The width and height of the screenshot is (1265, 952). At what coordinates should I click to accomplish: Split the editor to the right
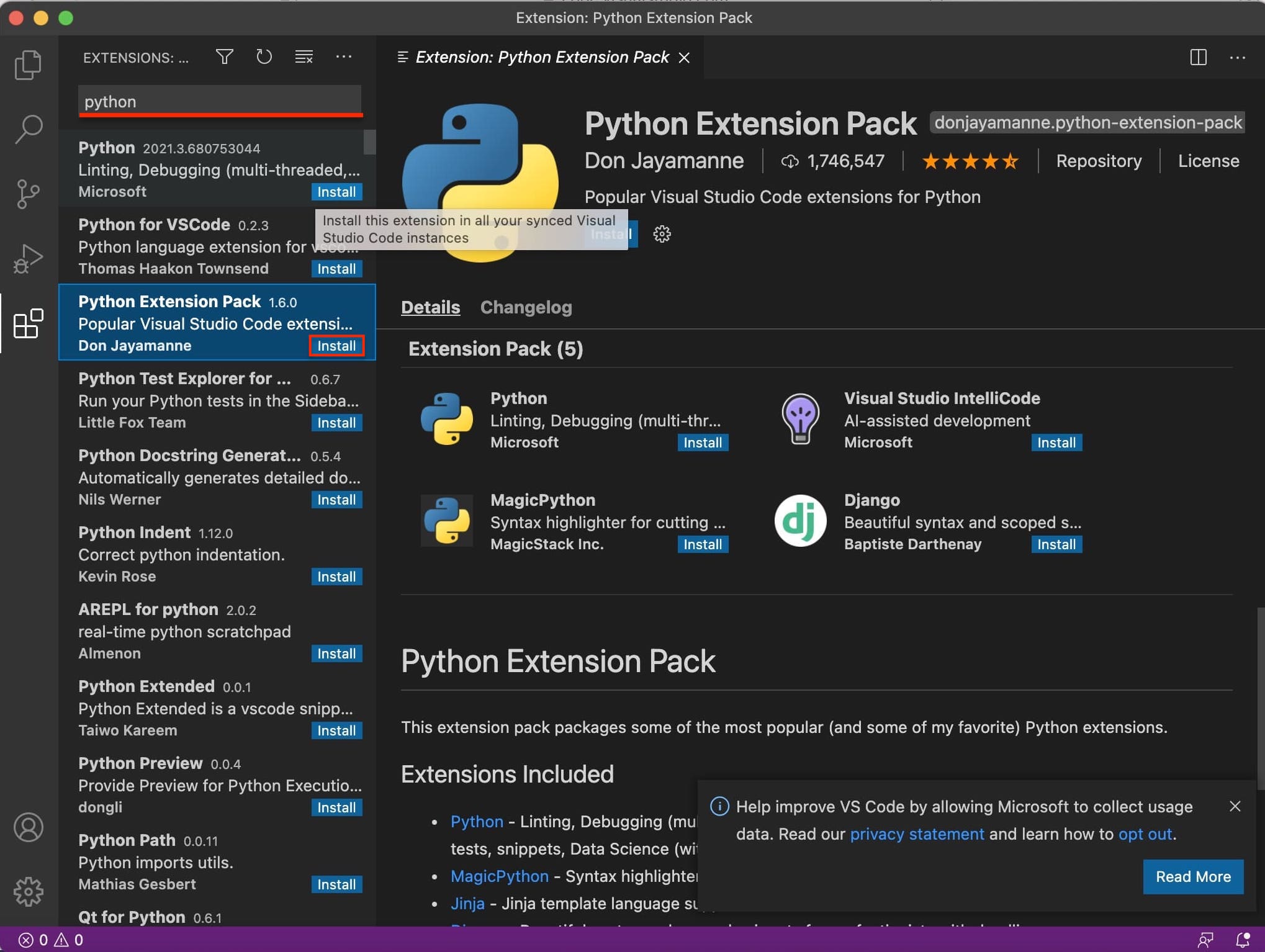click(1198, 57)
